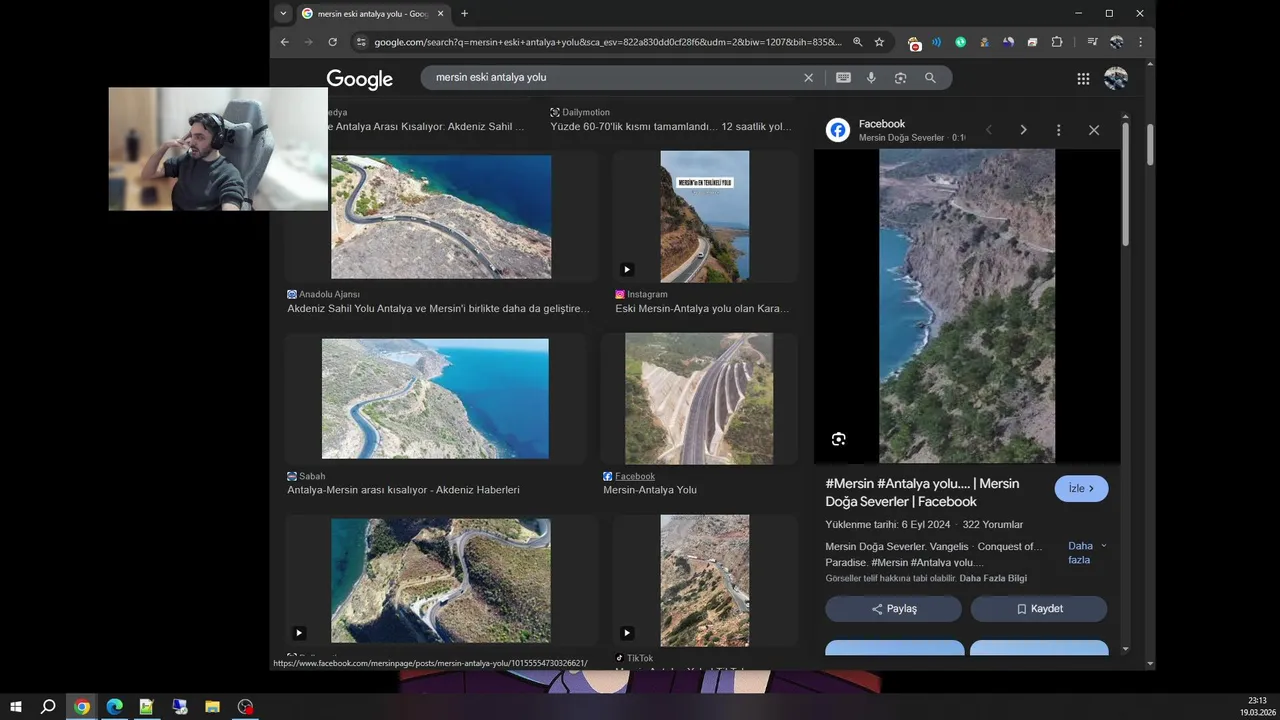
Task: Go back to the previous browser page
Action: (x=285, y=42)
